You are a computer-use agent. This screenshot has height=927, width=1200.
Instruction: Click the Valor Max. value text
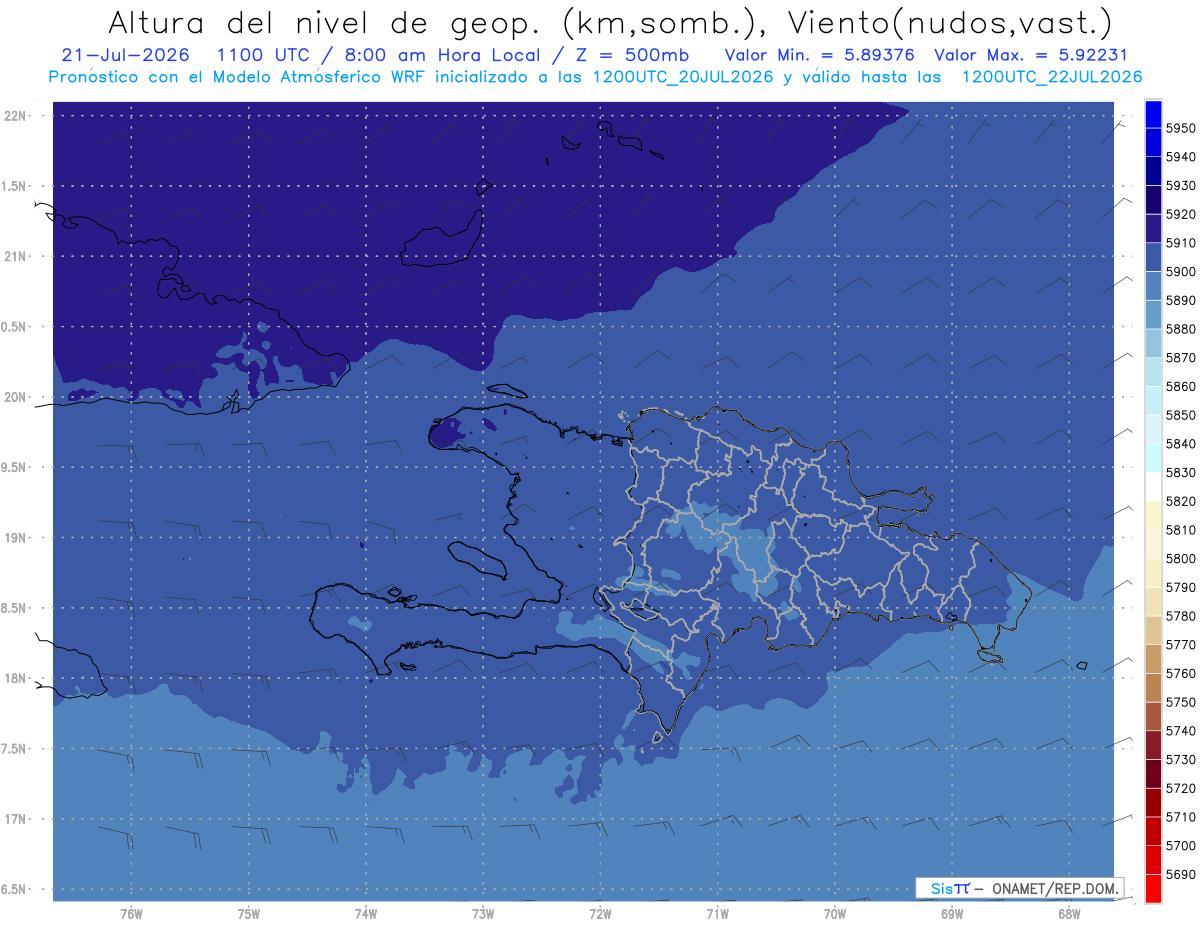point(1030,55)
